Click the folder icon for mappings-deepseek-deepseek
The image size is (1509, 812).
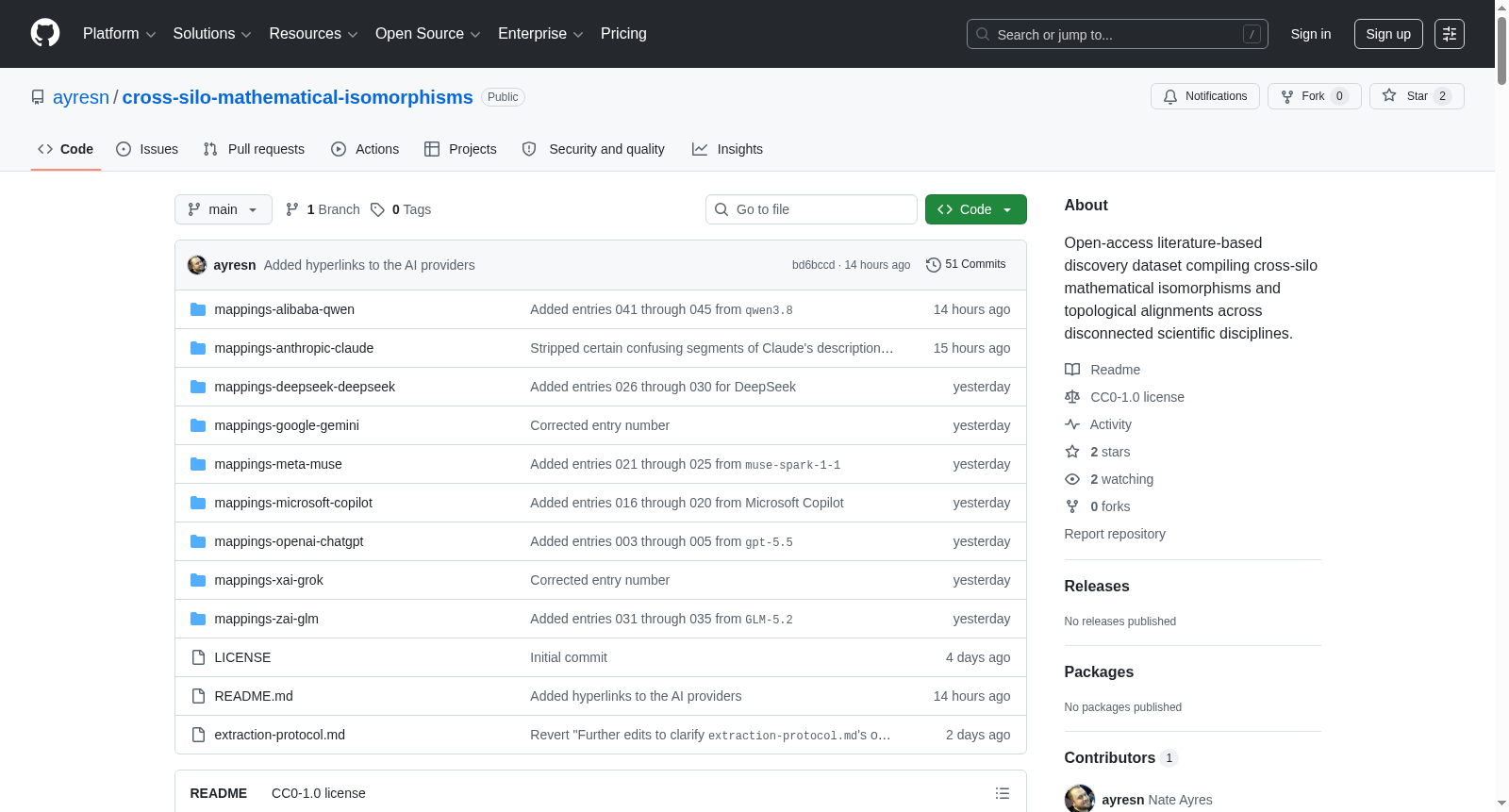[x=198, y=387]
